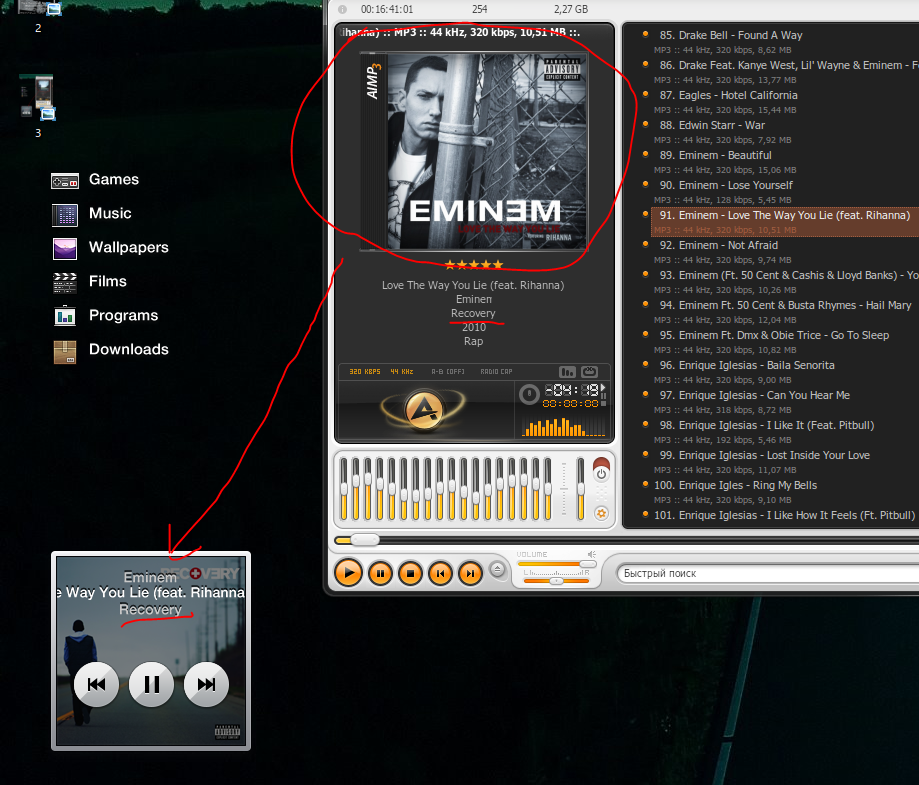Mute sound with the speaker icon

coord(592,554)
